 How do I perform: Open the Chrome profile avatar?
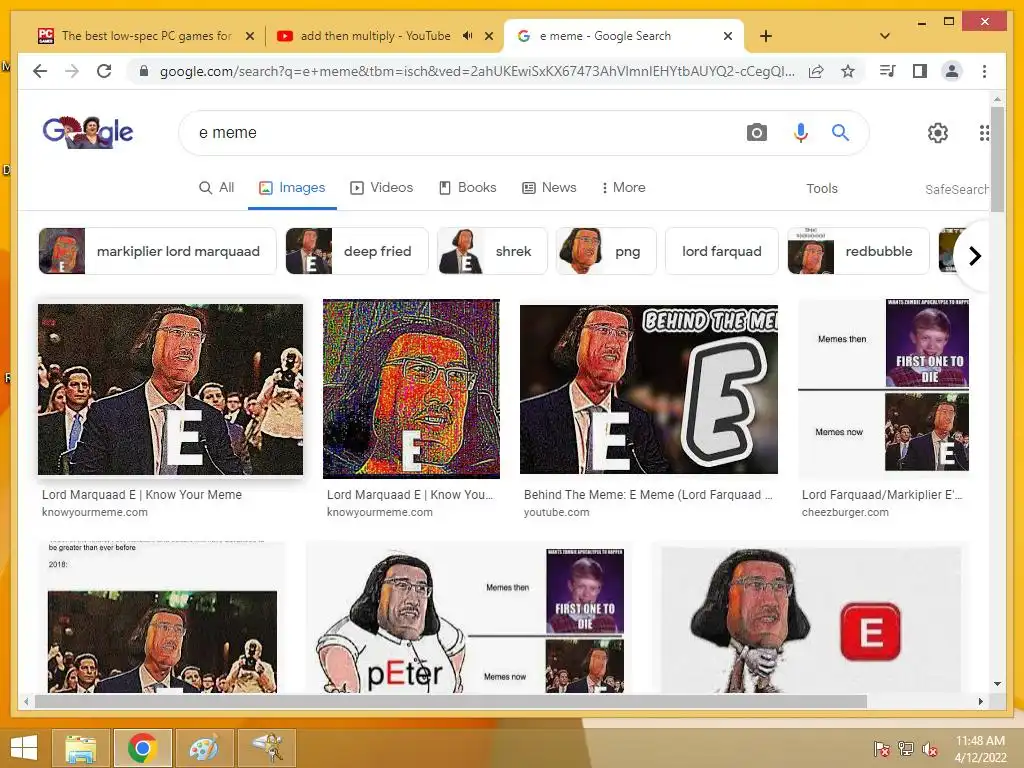pos(952,71)
